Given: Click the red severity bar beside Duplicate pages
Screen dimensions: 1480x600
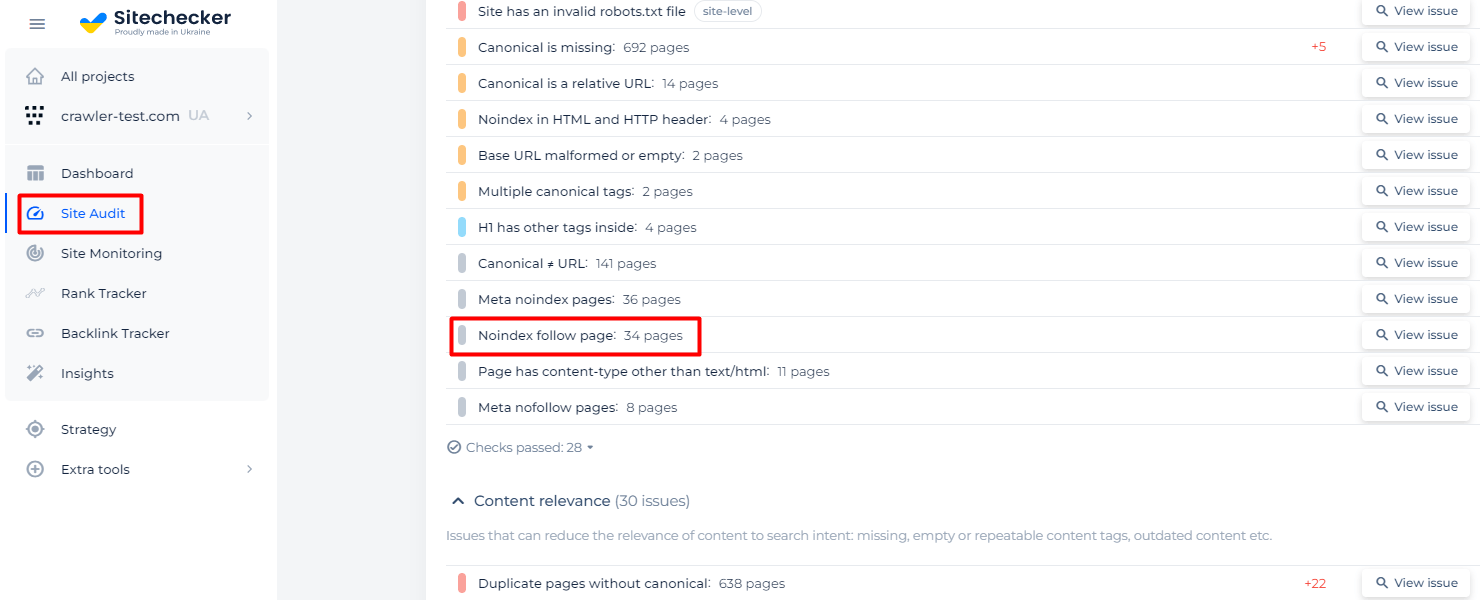Looking at the screenshot, I should pos(460,583).
